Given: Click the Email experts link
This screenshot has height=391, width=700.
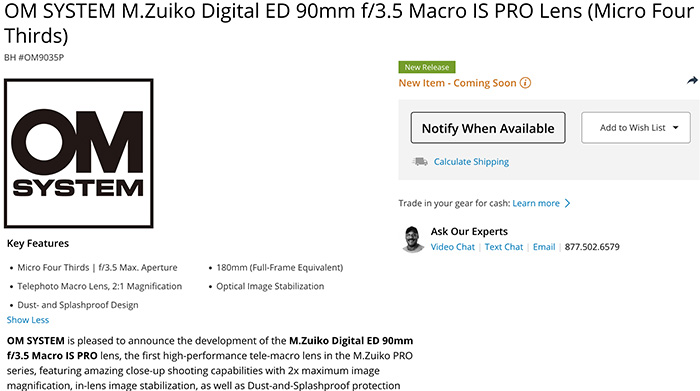Looking at the screenshot, I should pos(544,247).
